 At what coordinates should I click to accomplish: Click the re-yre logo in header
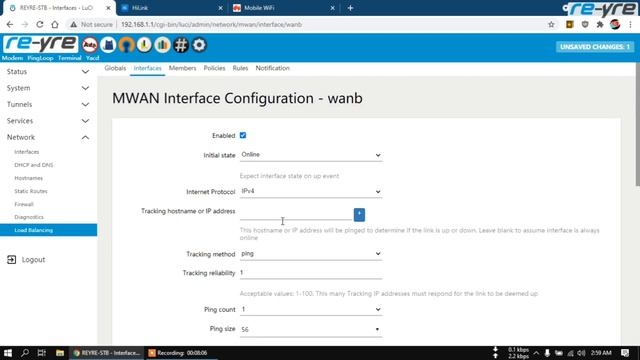[40, 44]
